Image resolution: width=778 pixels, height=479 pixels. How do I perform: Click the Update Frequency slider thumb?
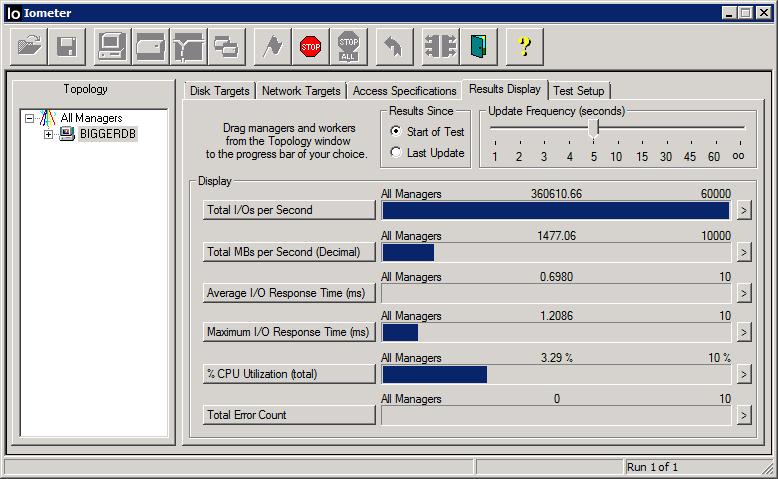pyautogui.click(x=593, y=129)
